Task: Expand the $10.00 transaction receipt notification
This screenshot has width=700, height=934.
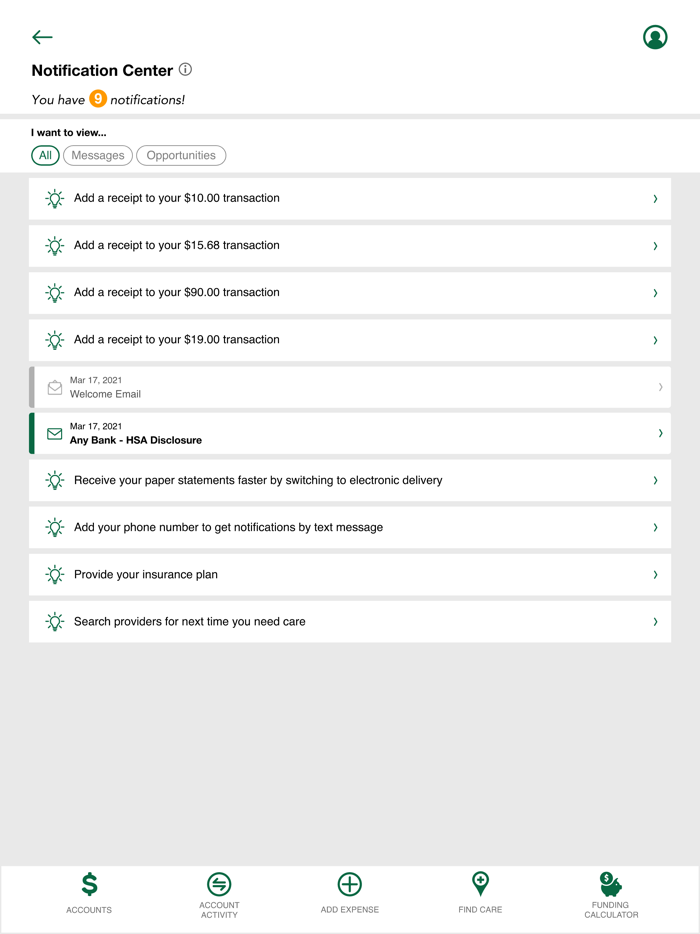Action: 349,198
